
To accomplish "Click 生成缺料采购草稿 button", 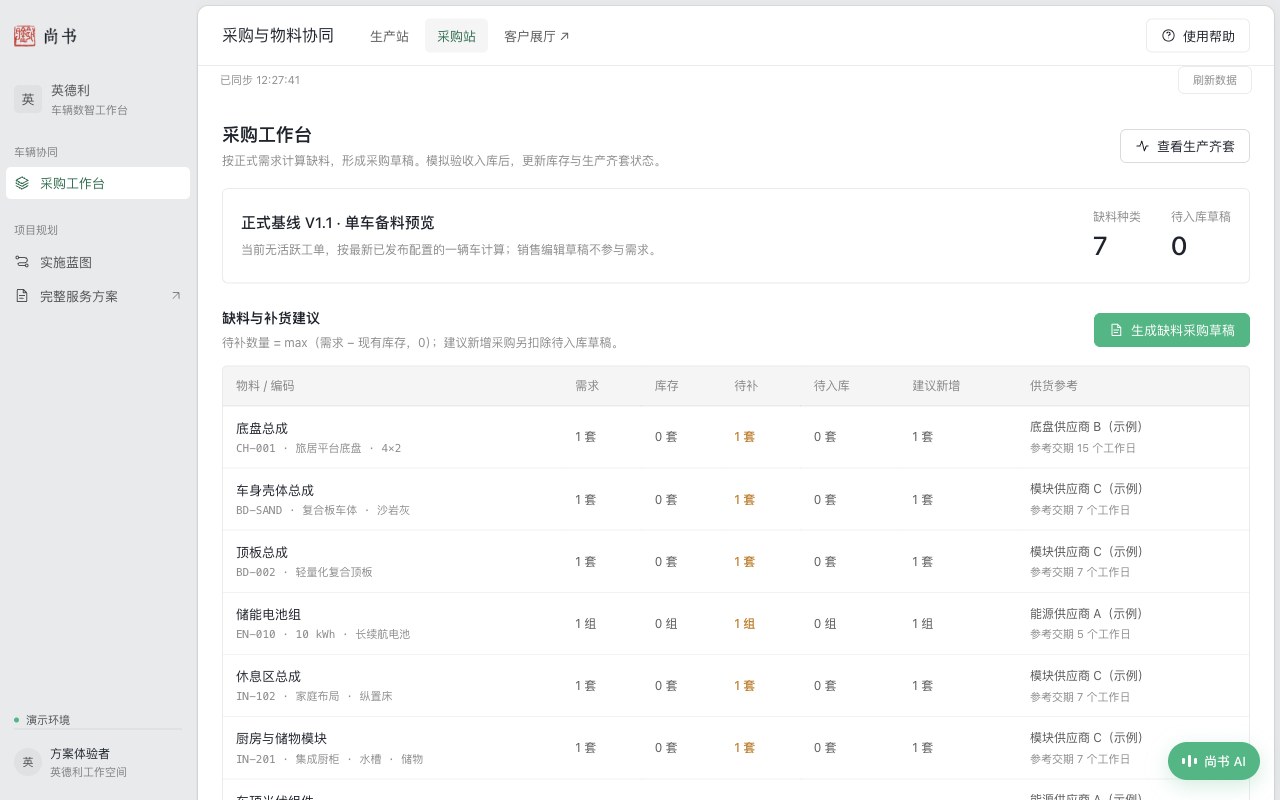I will click(1172, 330).
